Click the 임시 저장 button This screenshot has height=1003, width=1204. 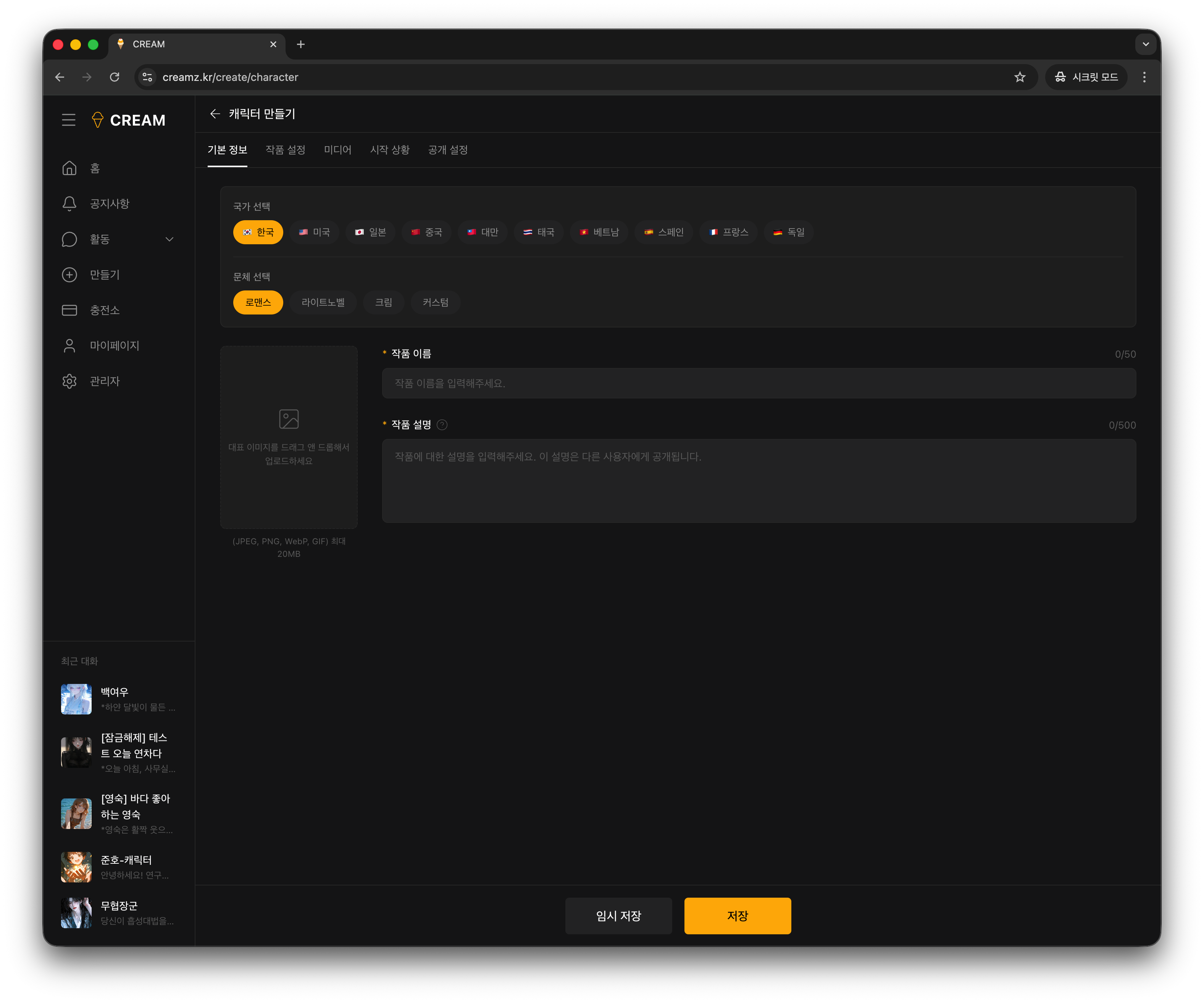(x=618, y=916)
